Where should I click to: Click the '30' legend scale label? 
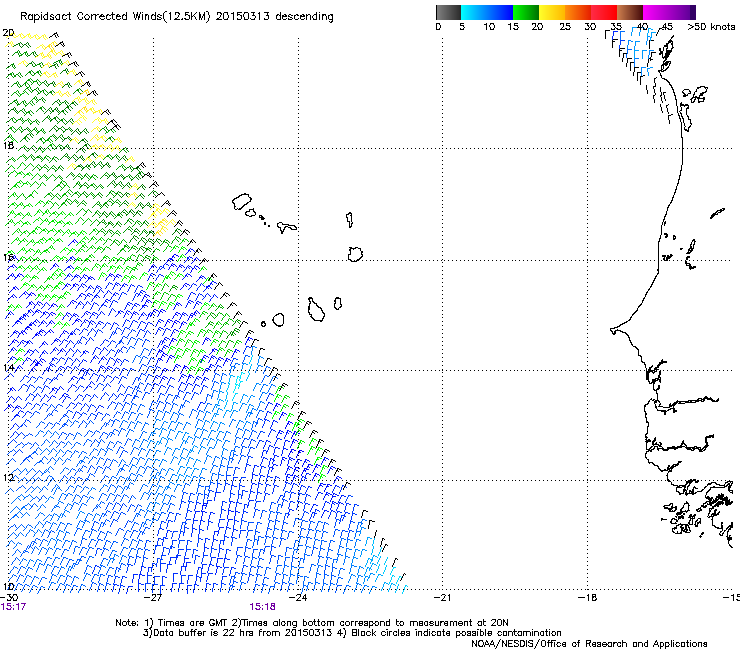point(590,27)
